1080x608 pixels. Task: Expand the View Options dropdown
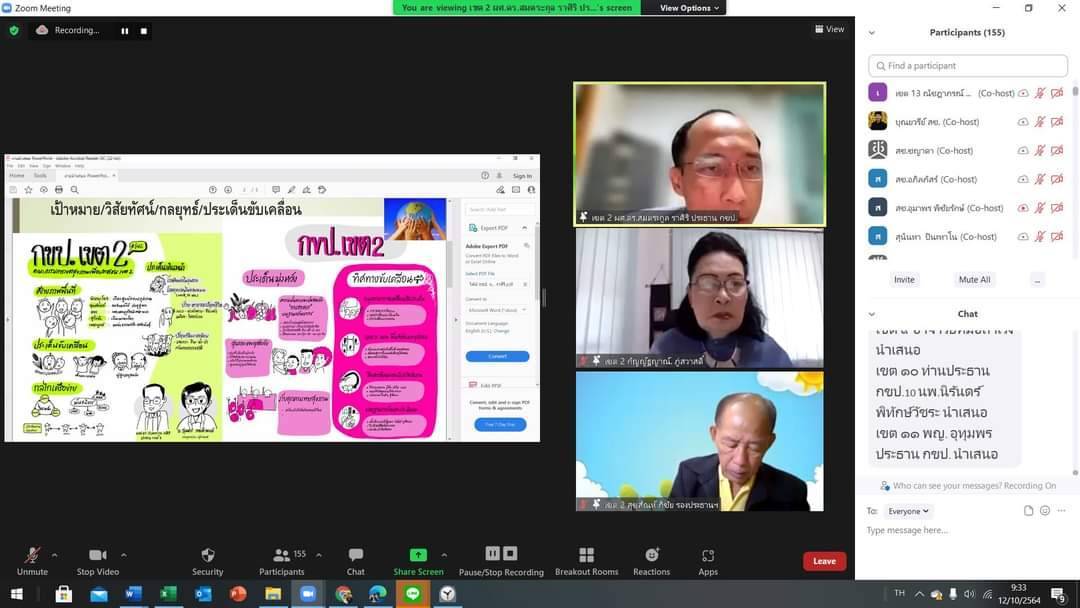point(689,8)
